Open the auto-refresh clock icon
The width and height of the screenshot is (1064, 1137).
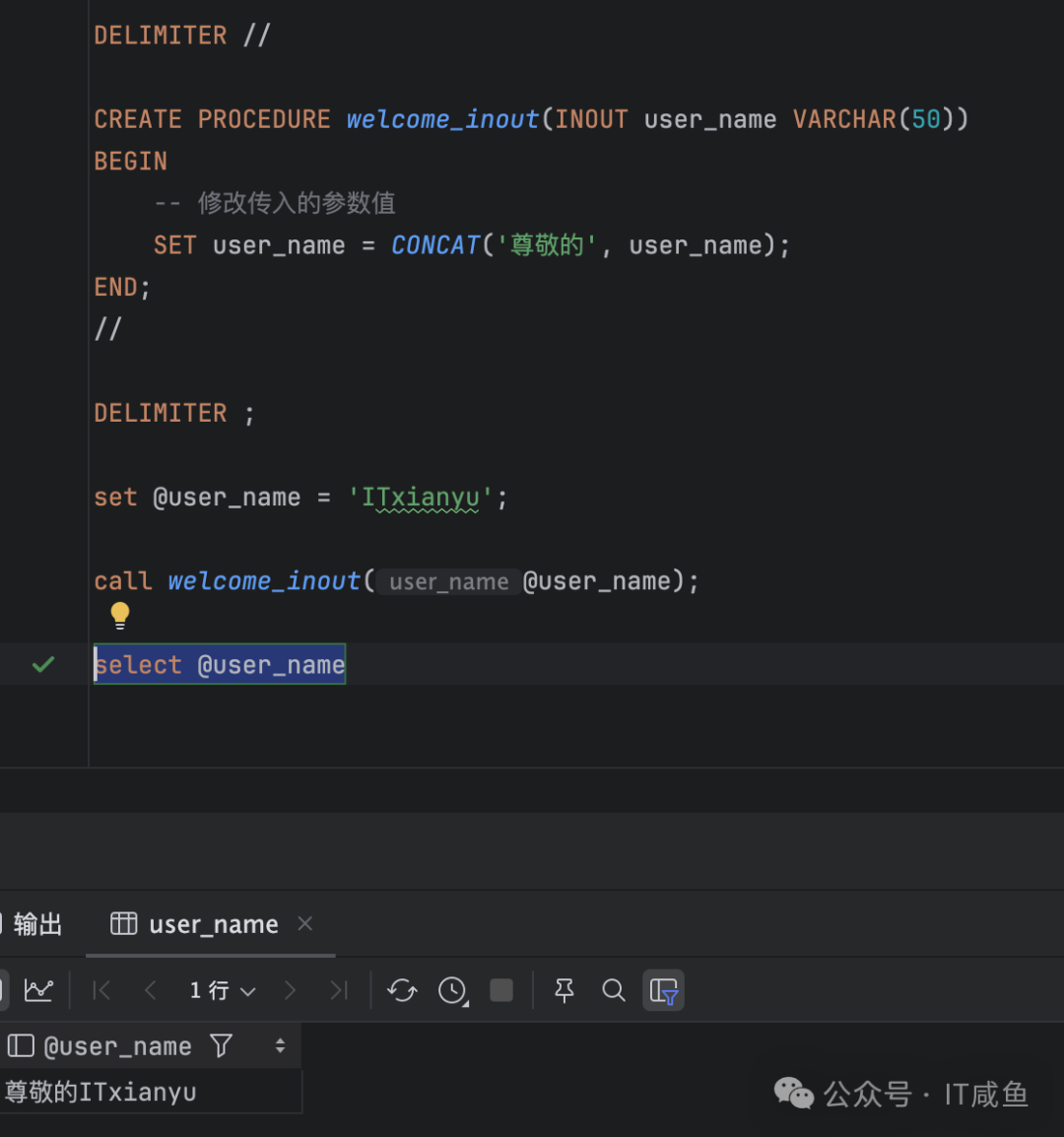coord(453,990)
